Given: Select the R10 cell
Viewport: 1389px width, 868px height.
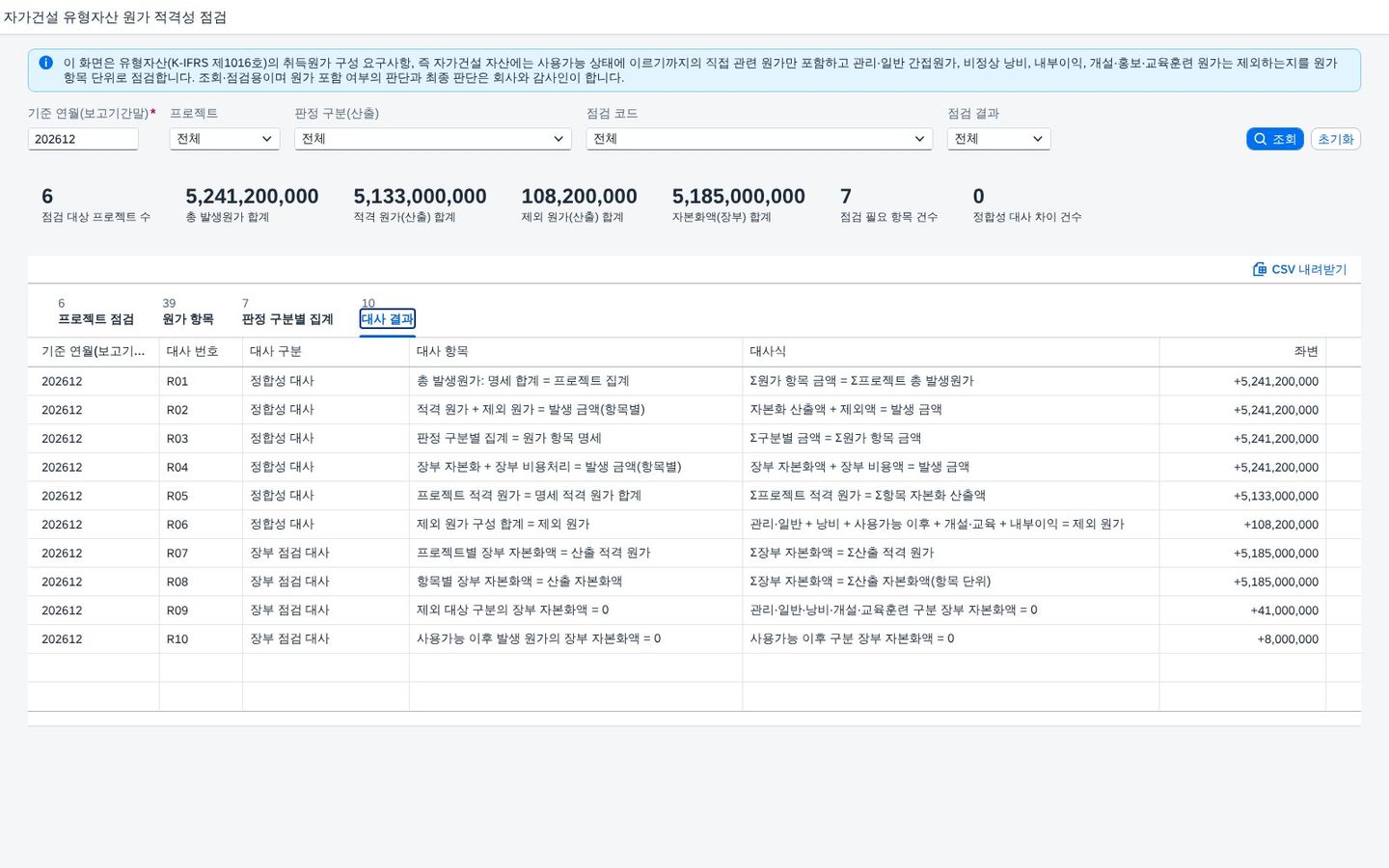Looking at the screenshot, I should pyautogui.click(x=201, y=638).
